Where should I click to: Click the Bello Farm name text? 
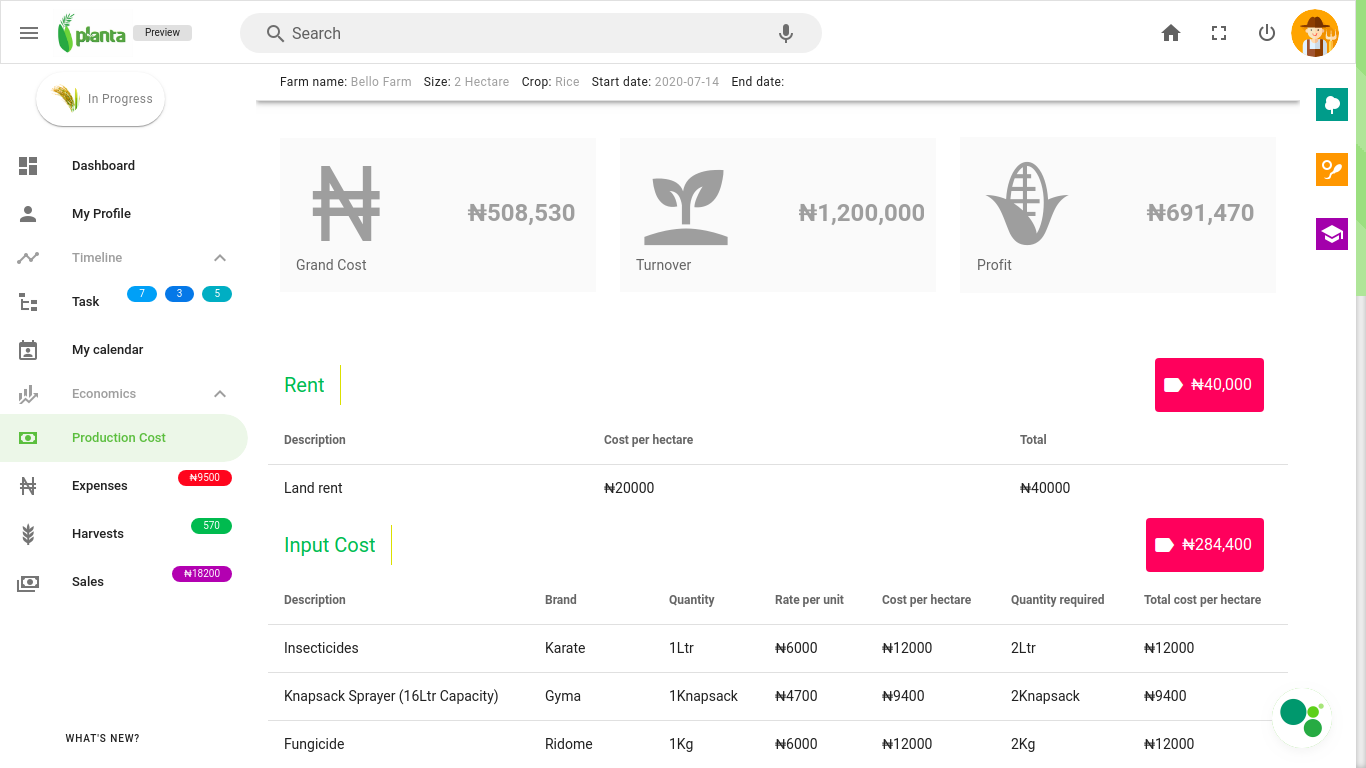pyautogui.click(x=381, y=82)
